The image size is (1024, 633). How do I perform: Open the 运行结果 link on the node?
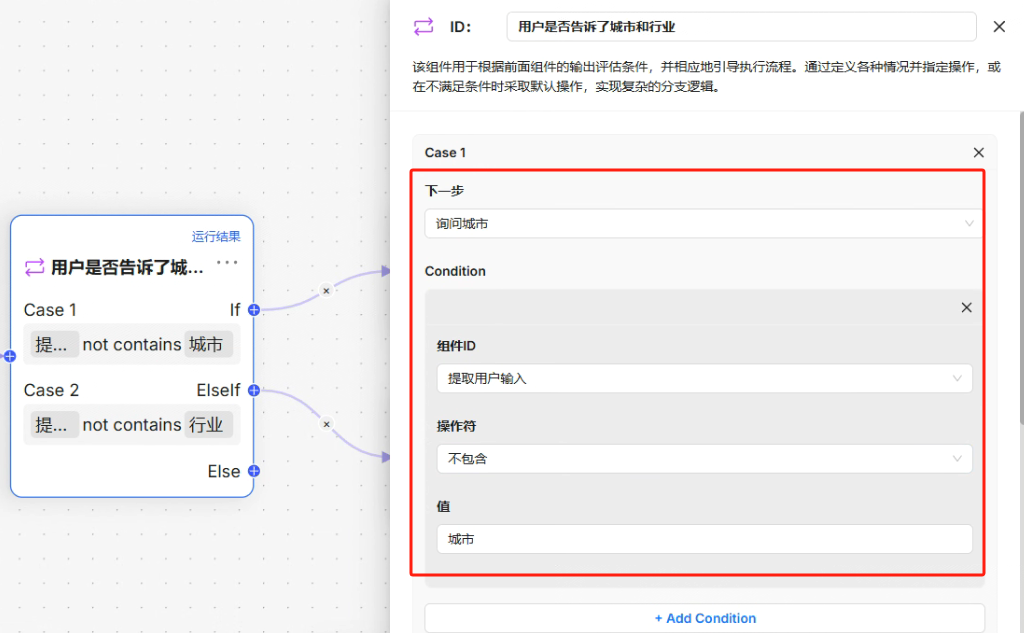coord(216,237)
